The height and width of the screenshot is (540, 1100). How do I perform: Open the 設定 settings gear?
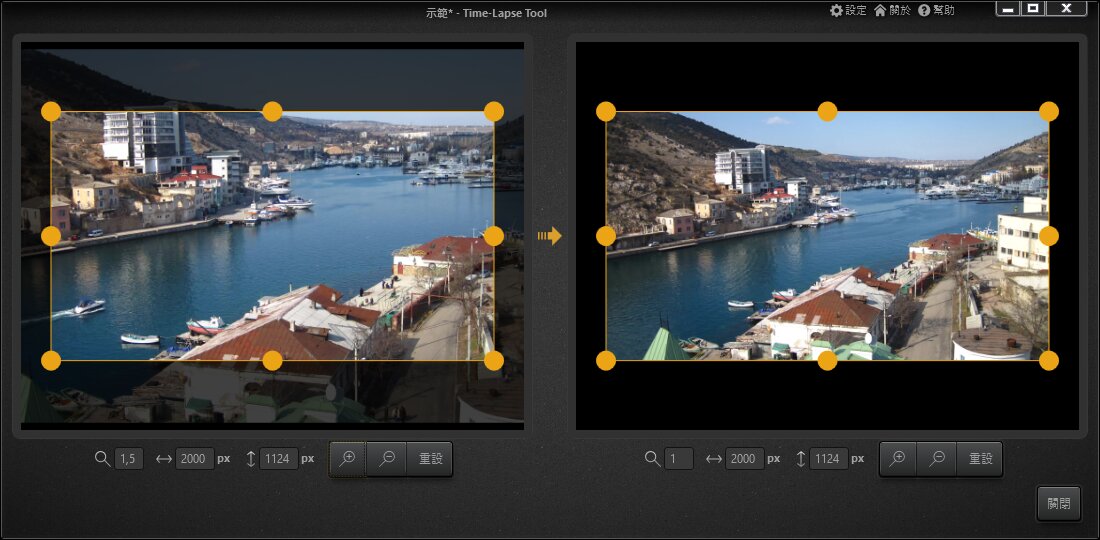[x=848, y=10]
